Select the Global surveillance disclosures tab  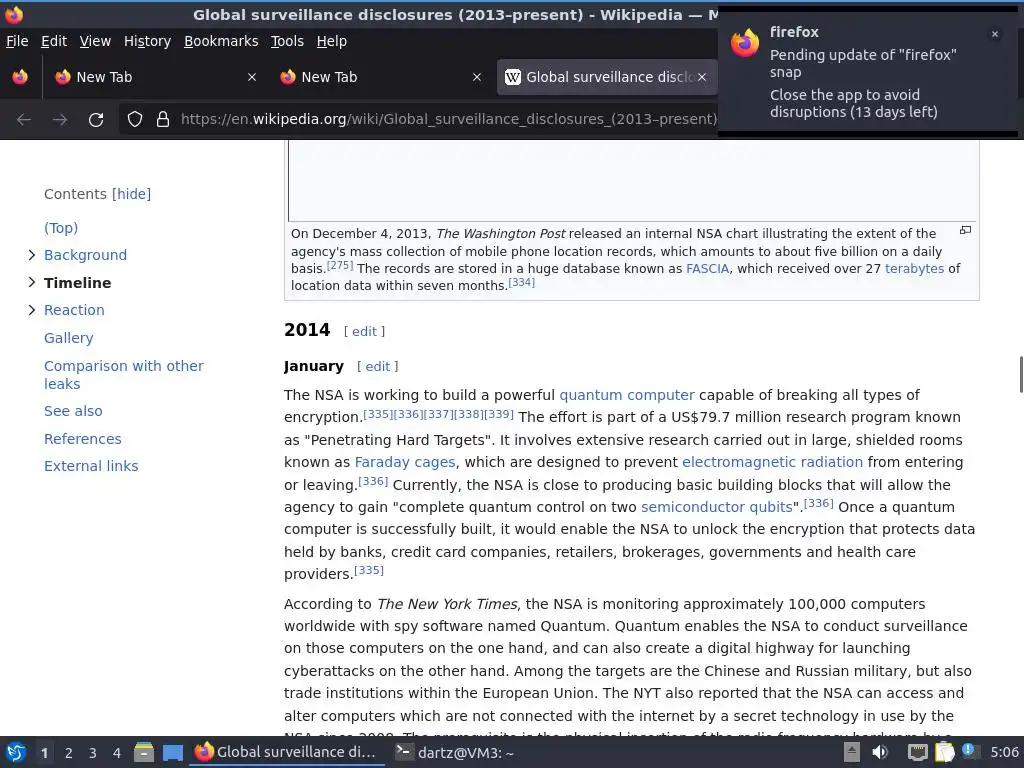[607, 77]
